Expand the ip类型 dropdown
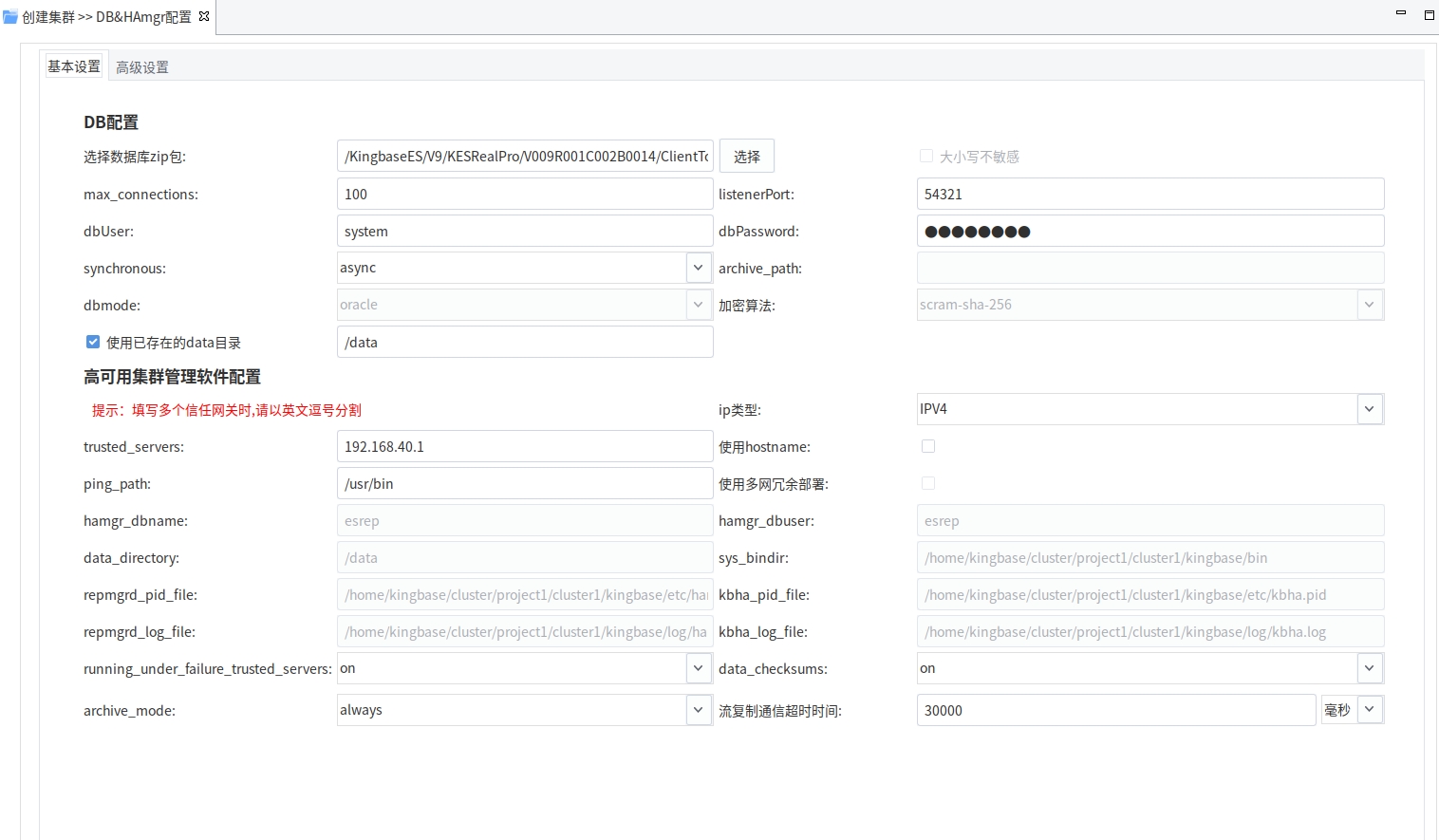 (x=1369, y=409)
